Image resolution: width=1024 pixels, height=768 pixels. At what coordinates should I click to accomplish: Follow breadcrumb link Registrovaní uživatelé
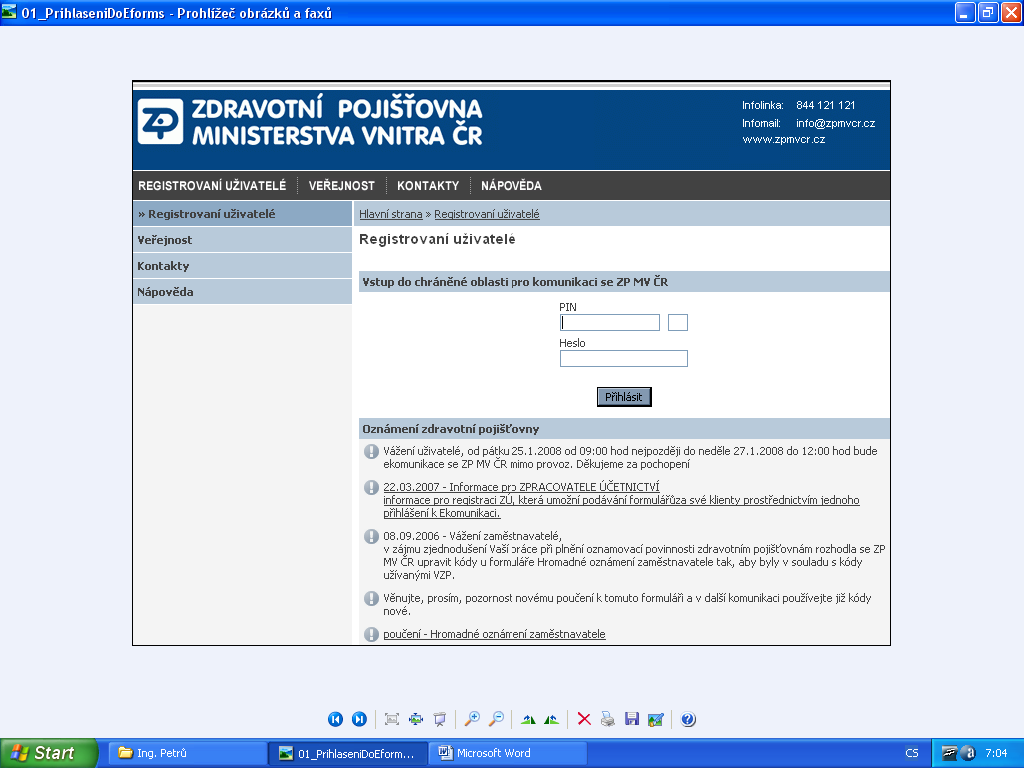click(487, 214)
